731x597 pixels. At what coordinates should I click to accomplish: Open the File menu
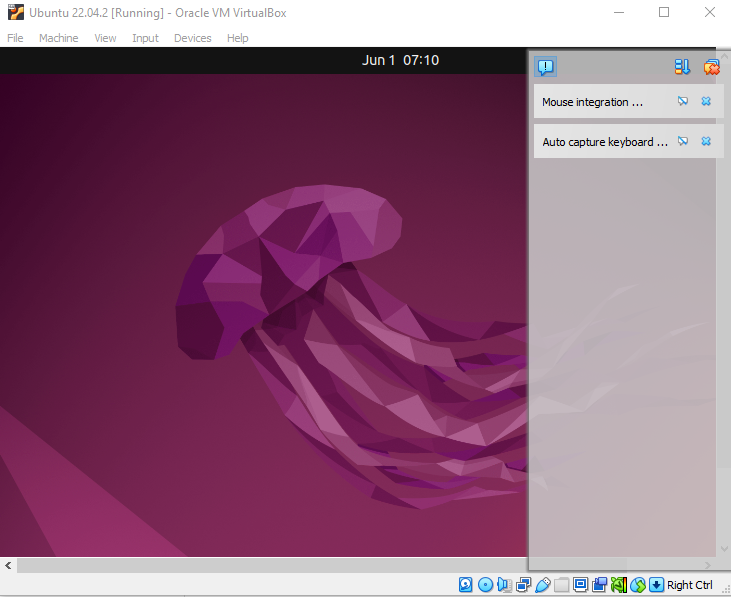[x=15, y=38]
